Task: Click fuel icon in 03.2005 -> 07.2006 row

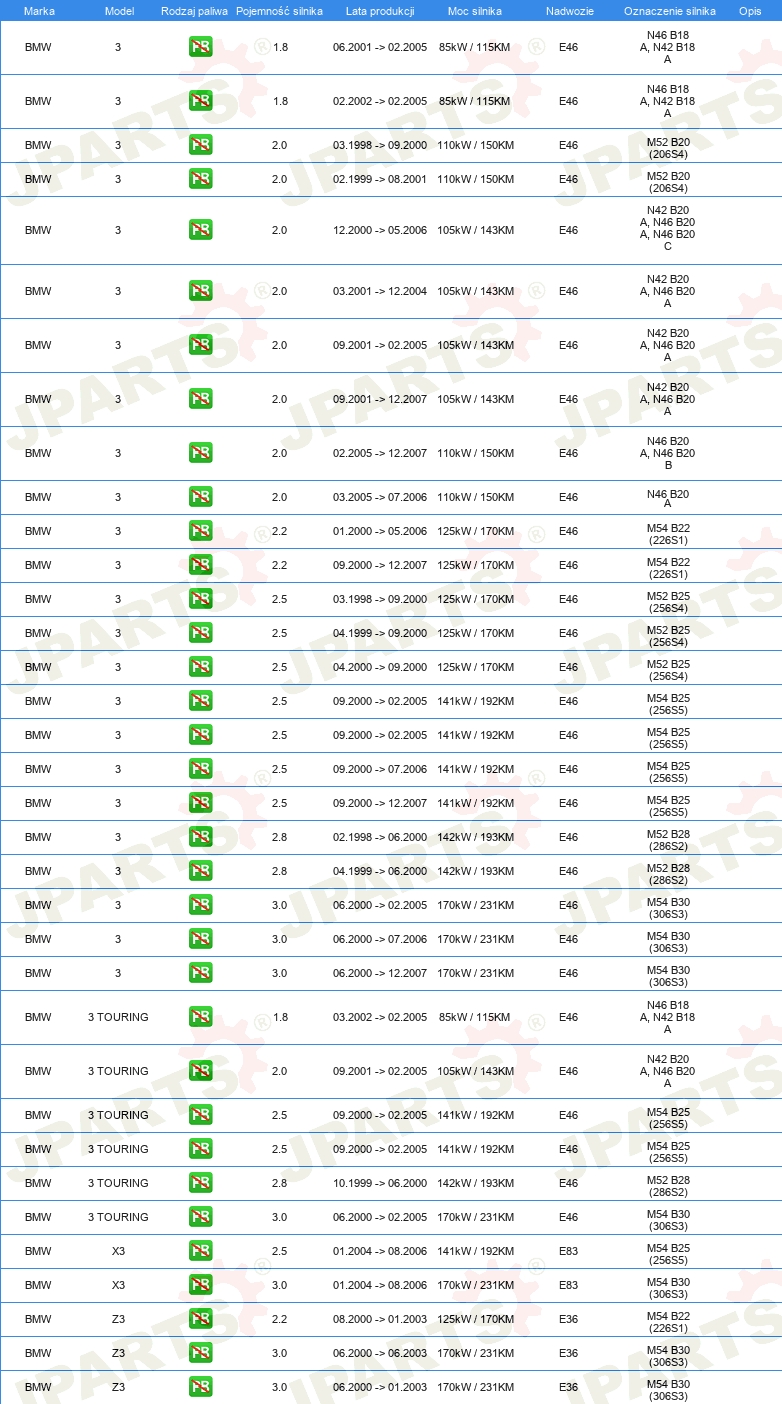Action: [x=200, y=497]
